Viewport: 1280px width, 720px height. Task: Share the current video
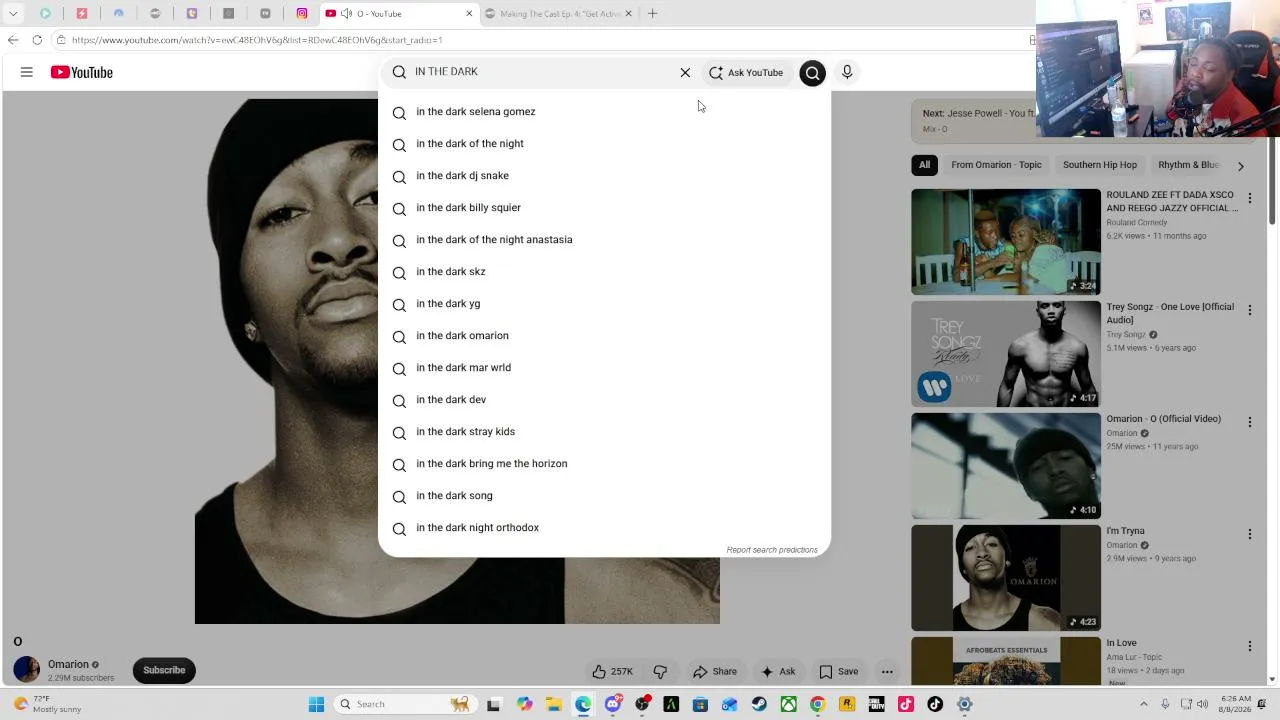coord(715,672)
